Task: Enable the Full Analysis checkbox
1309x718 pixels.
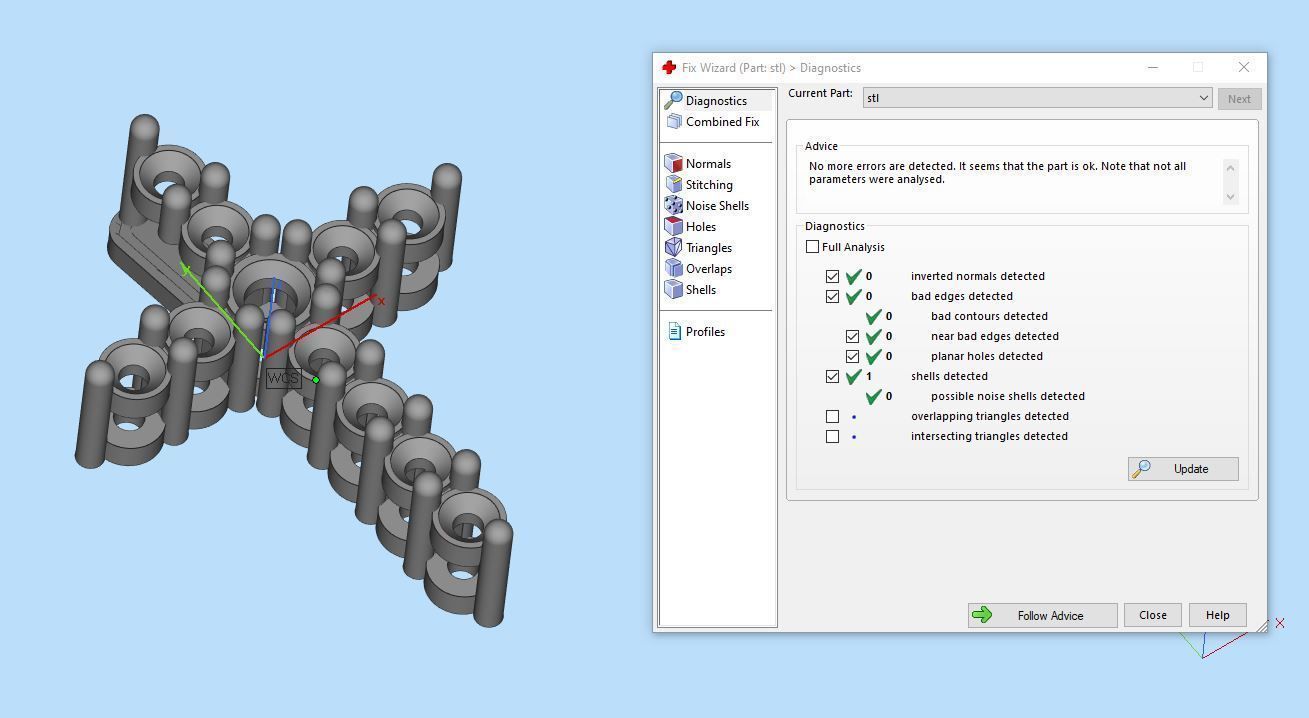Action: pyautogui.click(x=812, y=247)
